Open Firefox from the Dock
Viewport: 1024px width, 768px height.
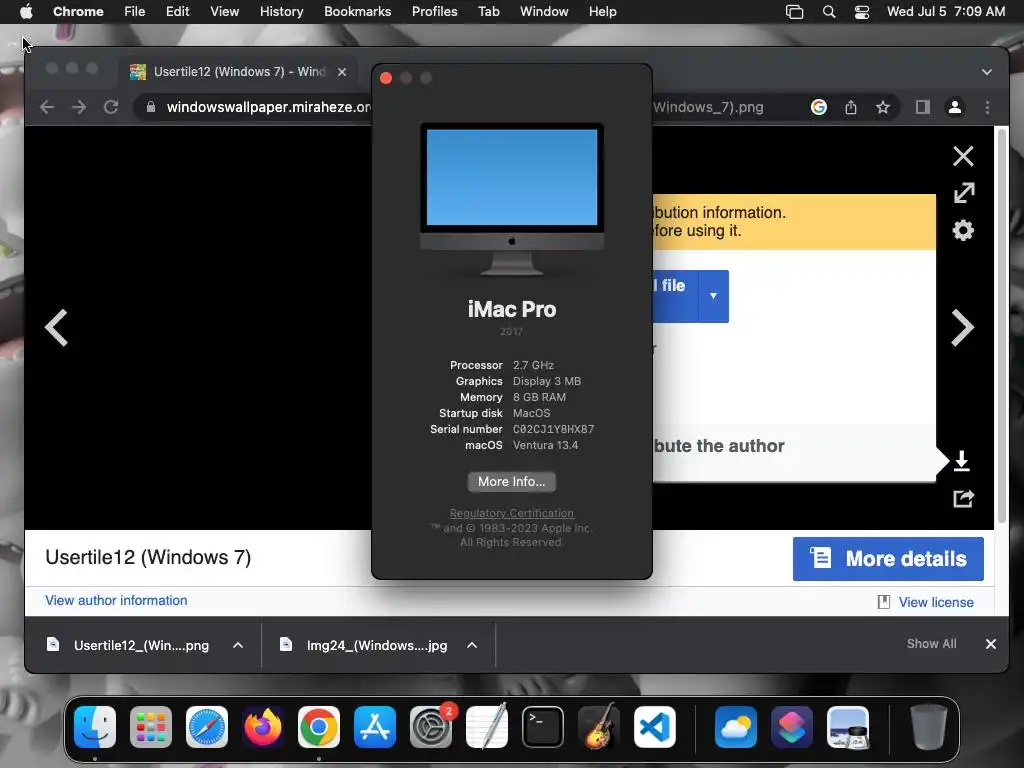point(263,727)
